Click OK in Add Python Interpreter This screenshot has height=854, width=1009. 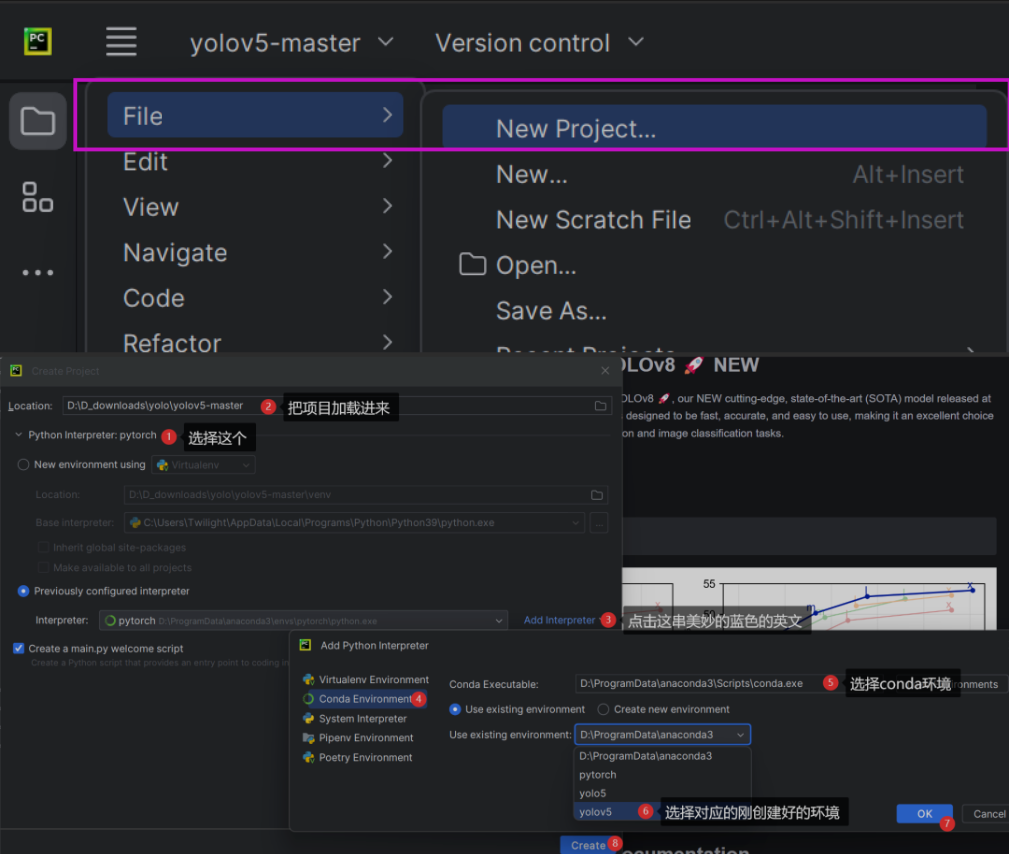pyautogui.click(x=924, y=813)
